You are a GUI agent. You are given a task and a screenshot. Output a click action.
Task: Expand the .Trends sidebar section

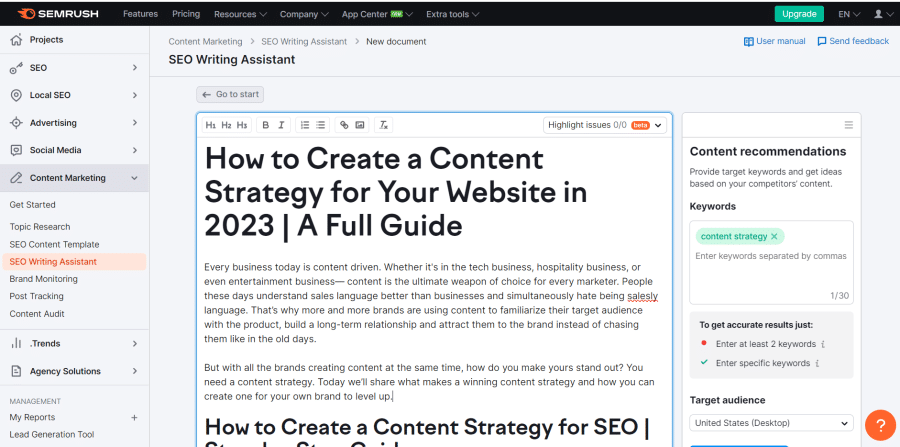134,344
